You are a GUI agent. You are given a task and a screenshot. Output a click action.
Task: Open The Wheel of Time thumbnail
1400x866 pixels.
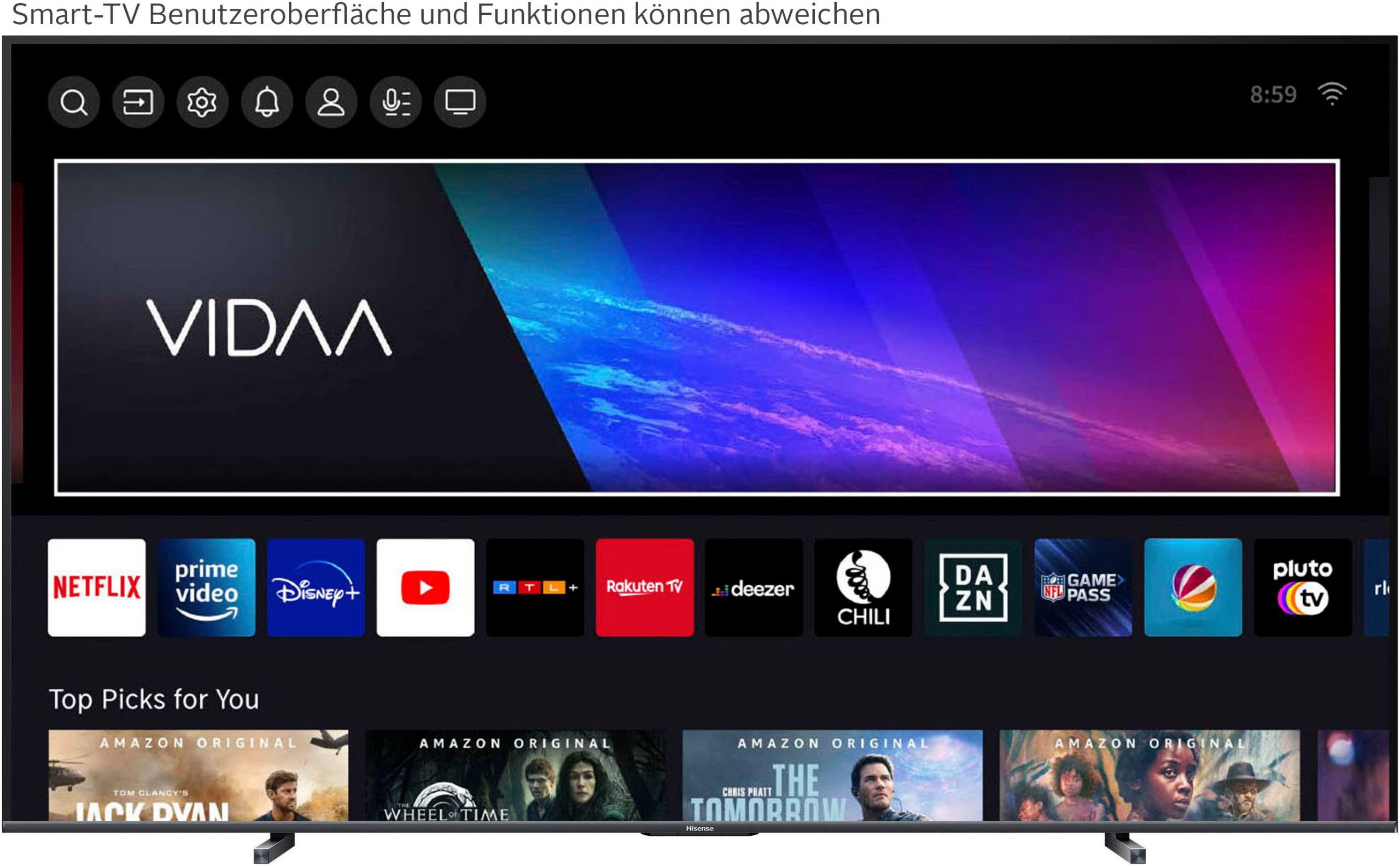[515, 776]
